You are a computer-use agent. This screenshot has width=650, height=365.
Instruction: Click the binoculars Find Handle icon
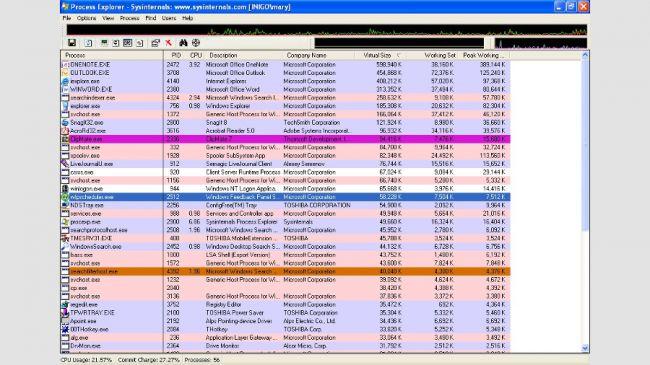point(183,43)
